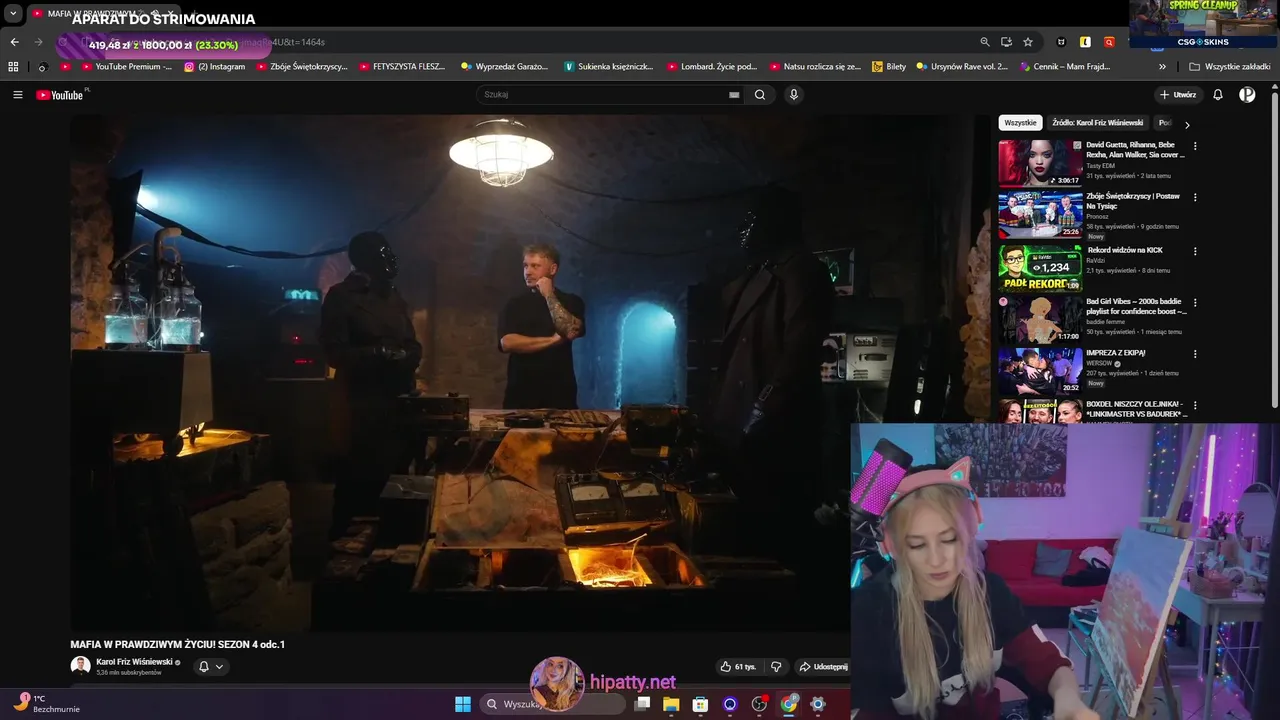Go back with browser back arrow

coord(14,42)
